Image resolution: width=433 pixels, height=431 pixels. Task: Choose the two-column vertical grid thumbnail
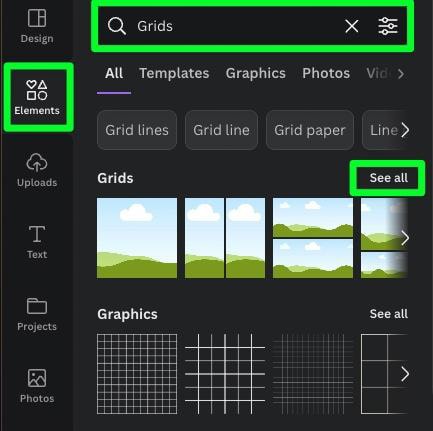225,238
